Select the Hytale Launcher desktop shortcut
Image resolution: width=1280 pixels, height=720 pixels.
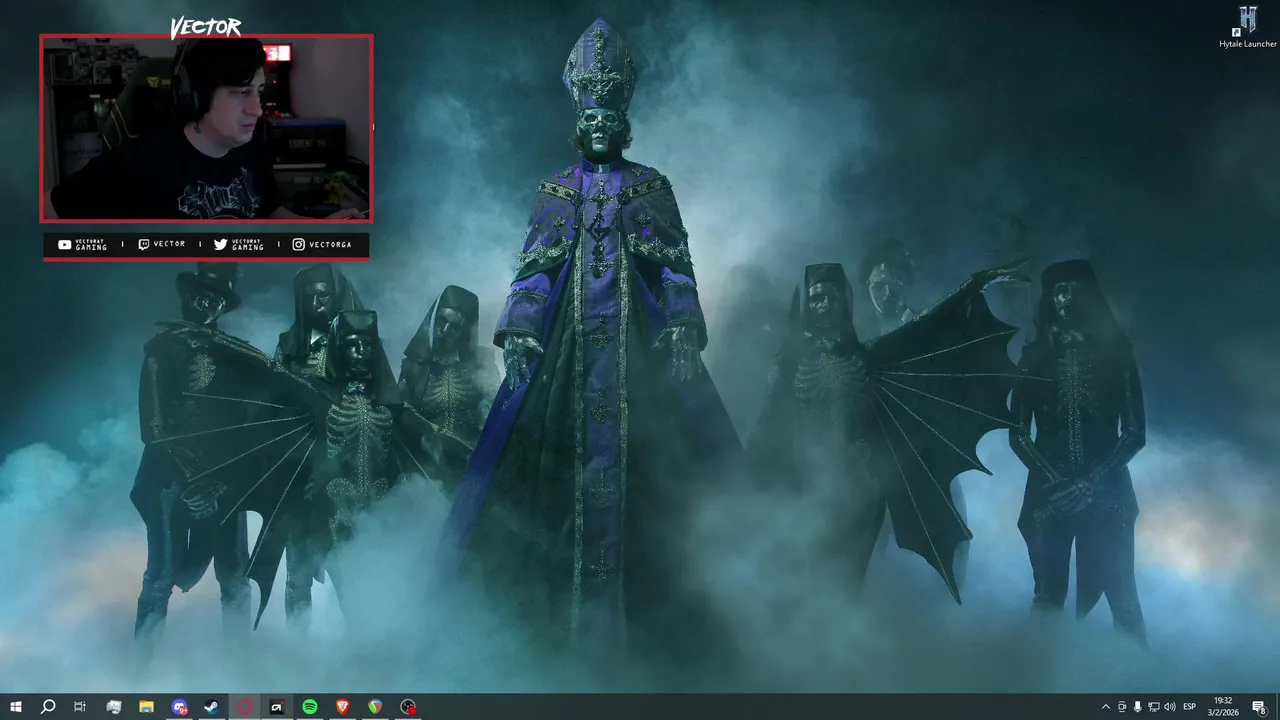click(x=1247, y=27)
